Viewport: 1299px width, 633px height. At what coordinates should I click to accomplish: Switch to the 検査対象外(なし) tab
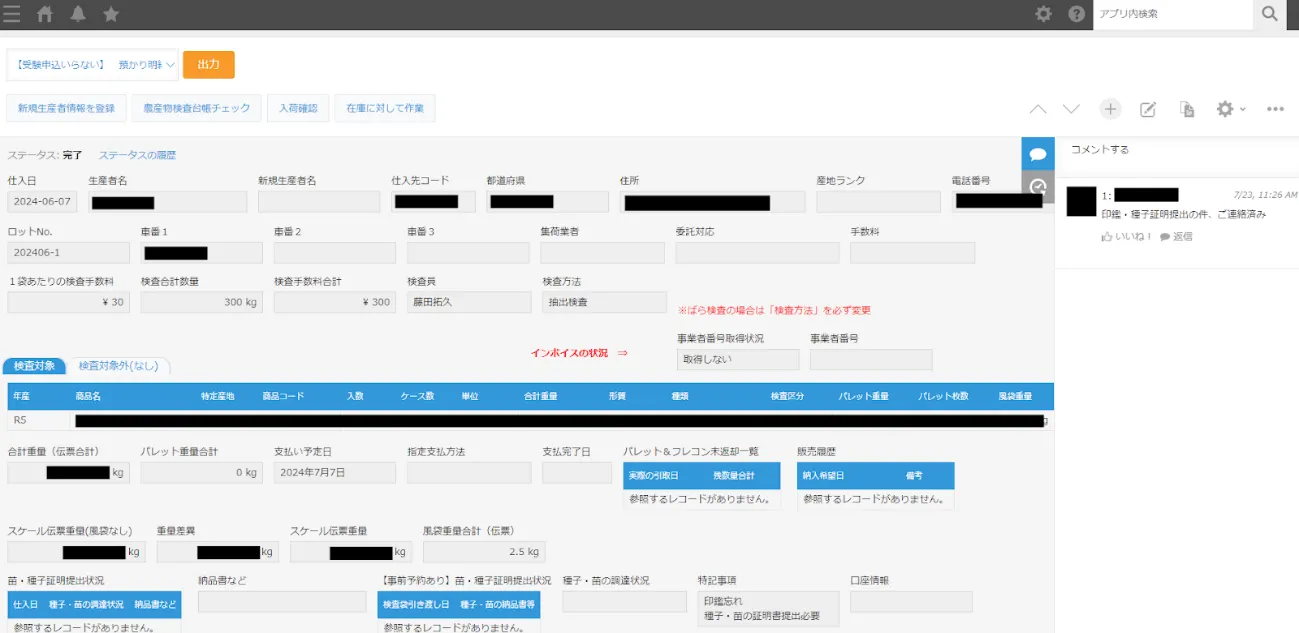coord(118,366)
